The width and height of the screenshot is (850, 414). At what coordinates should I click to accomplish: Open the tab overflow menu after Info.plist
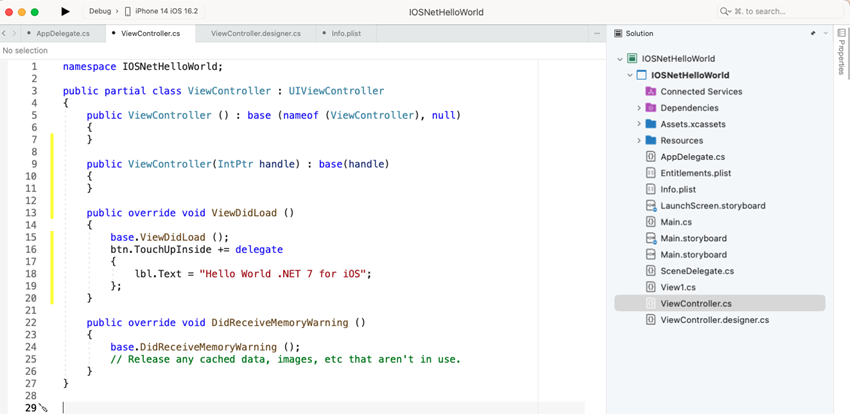pos(597,34)
